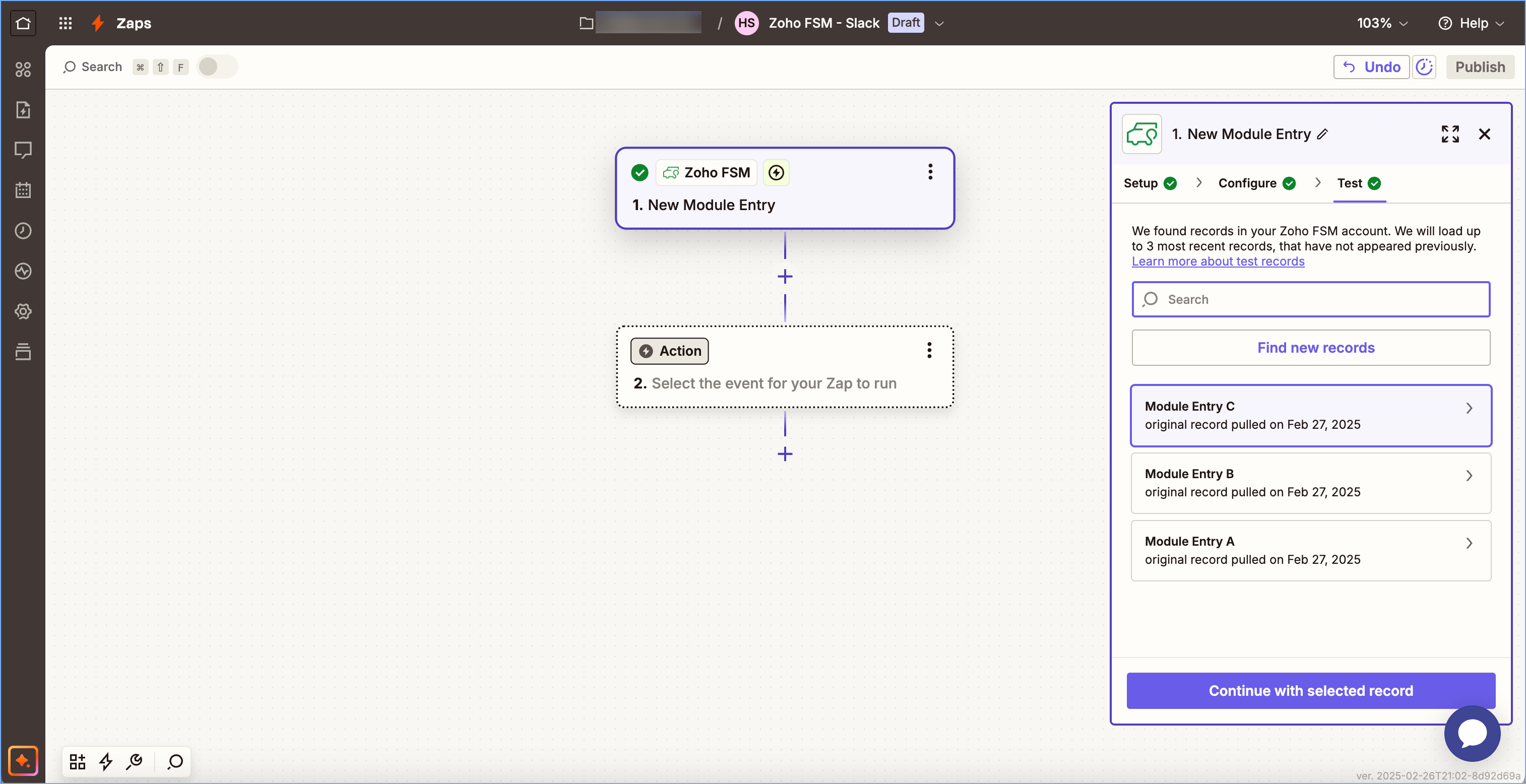Open the apps grid menu icon
Screen dimensions: 1526x784
65,23
